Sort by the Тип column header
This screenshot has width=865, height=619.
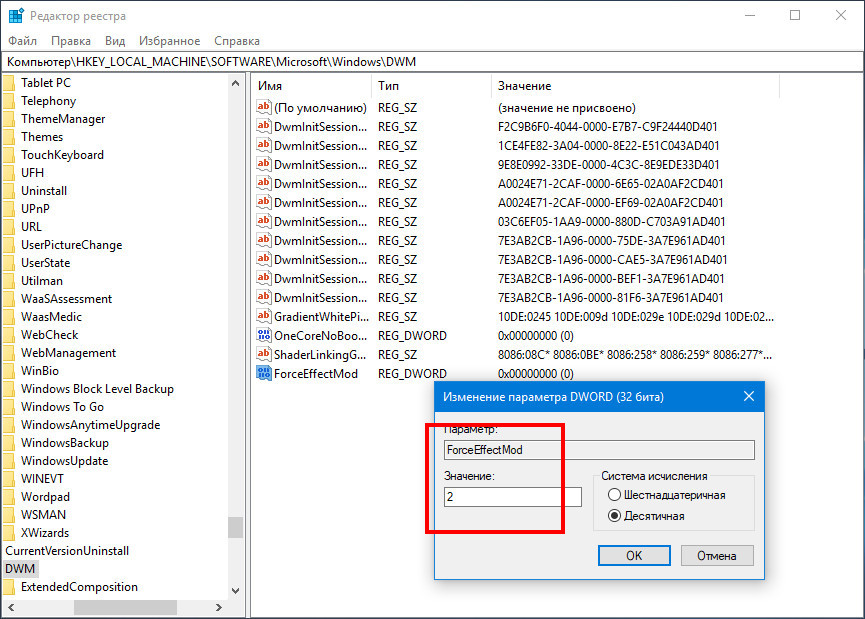[432, 86]
